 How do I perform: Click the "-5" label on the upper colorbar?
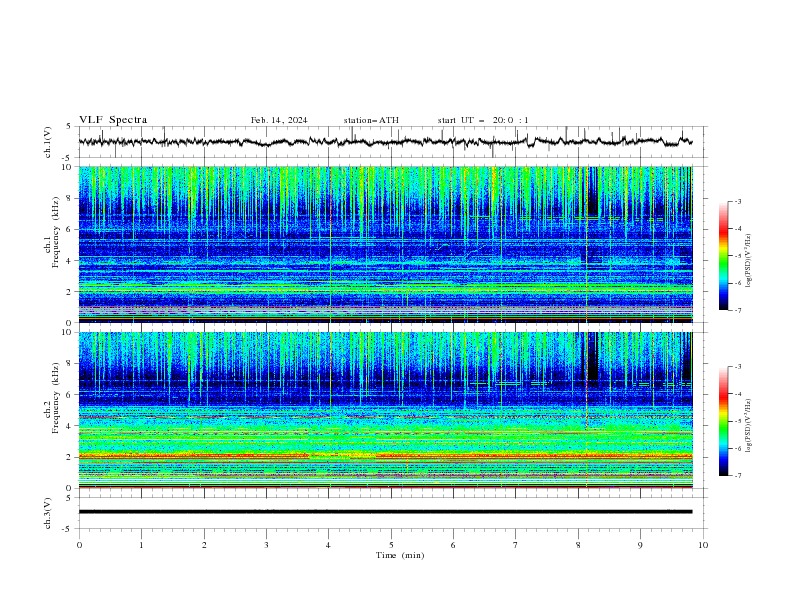click(738, 256)
